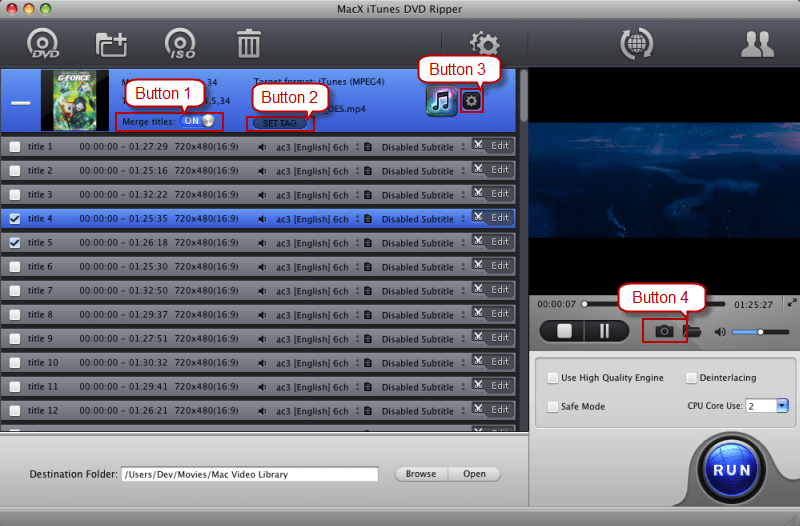Check the title 2 checkbox
This screenshot has height=526, width=800.
pyautogui.click(x=15, y=171)
